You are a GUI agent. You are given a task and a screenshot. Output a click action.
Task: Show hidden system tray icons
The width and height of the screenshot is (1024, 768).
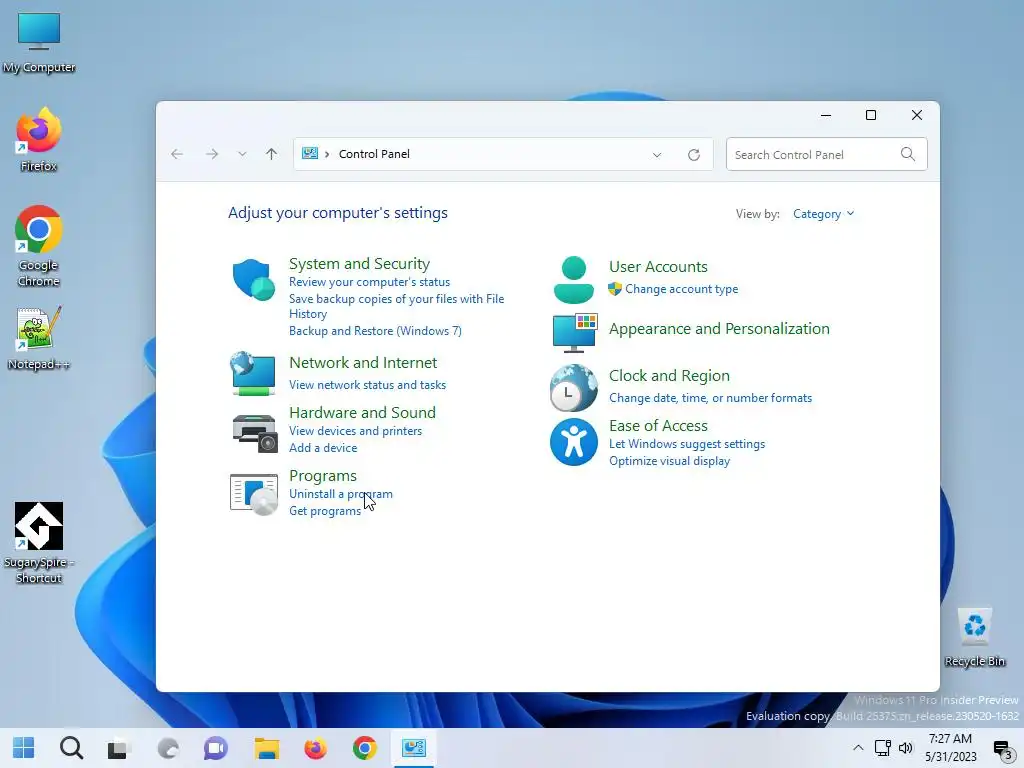pos(858,748)
